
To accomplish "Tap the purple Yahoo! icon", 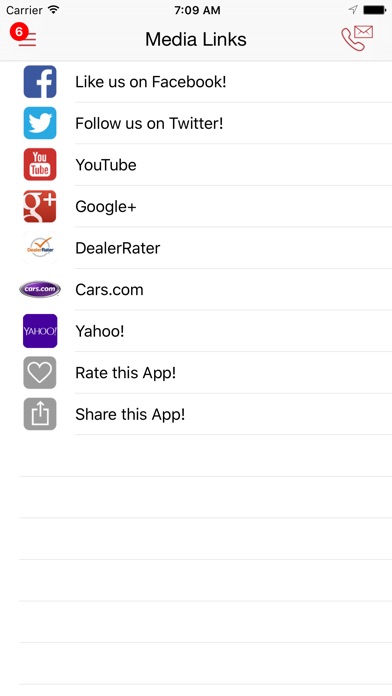I will pyautogui.click(x=40, y=331).
